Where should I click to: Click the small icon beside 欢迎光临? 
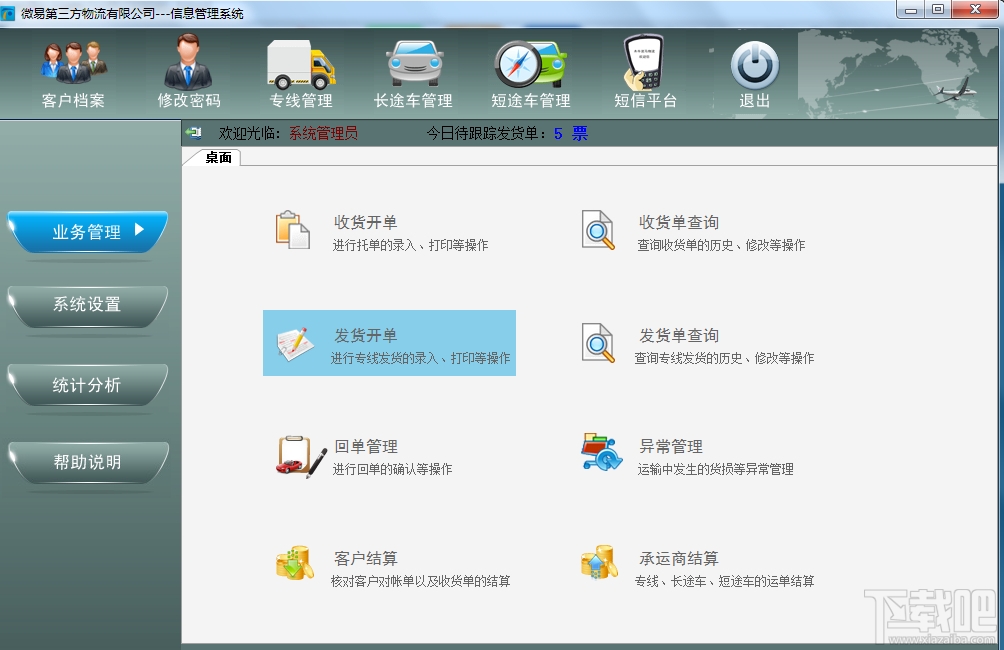(193, 133)
